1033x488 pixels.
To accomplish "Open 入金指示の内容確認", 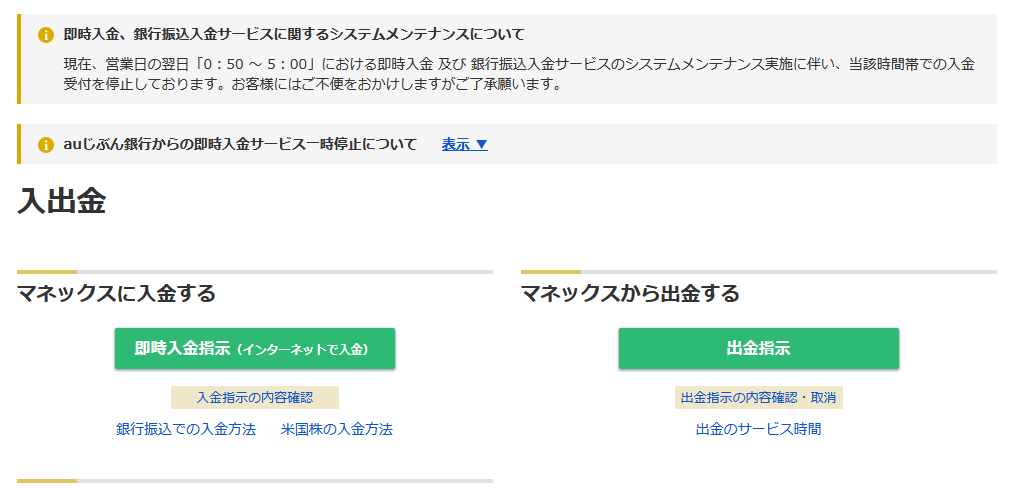I will [255, 398].
